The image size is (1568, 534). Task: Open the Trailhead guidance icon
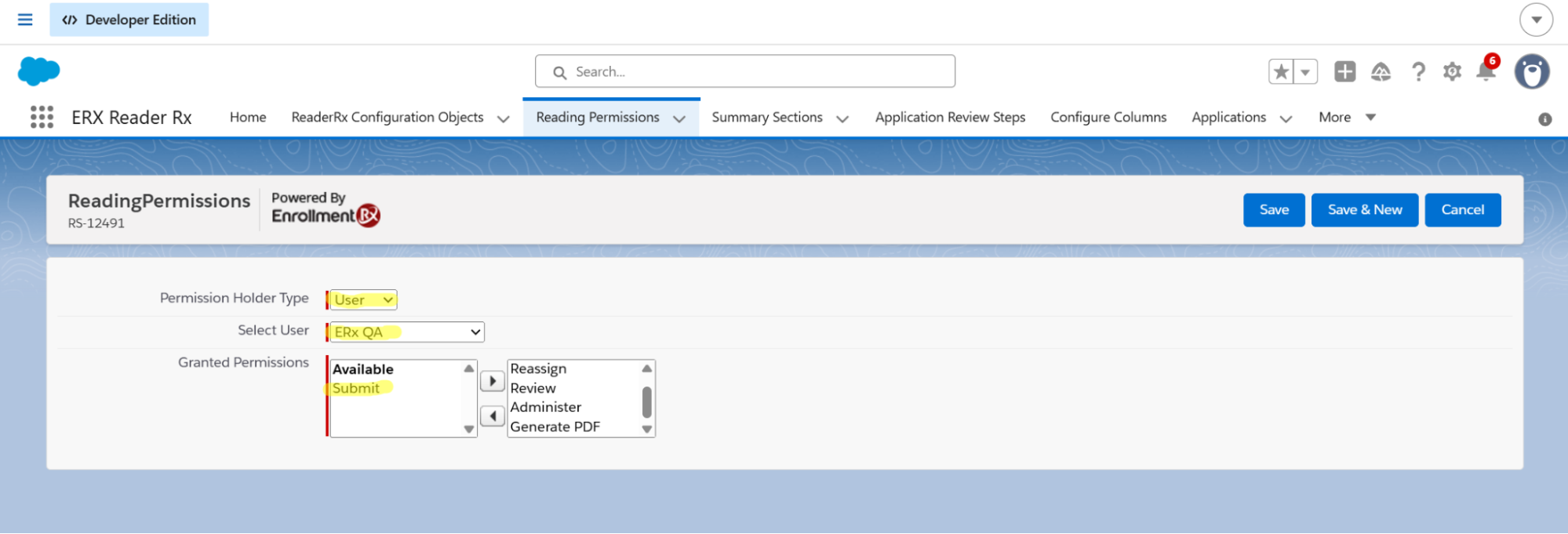(1381, 71)
